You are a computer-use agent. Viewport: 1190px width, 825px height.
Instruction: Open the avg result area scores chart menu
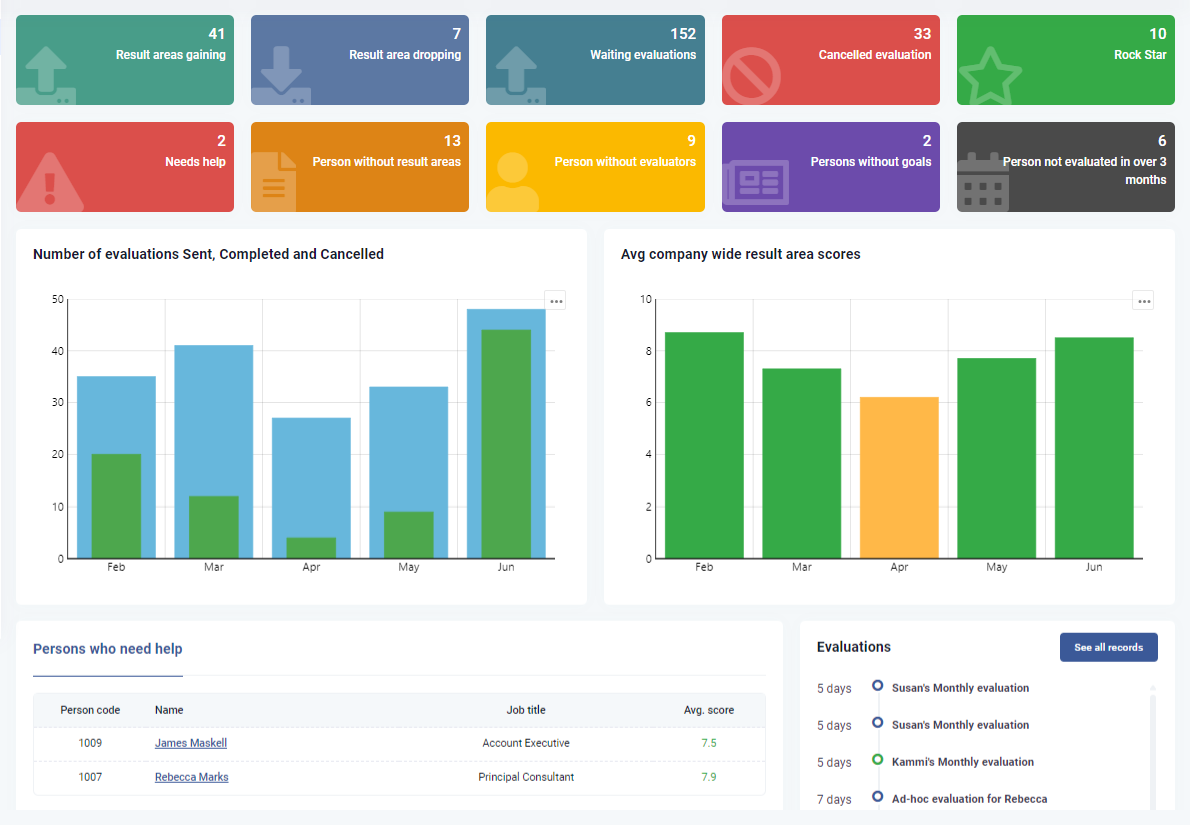click(x=1144, y=301)
